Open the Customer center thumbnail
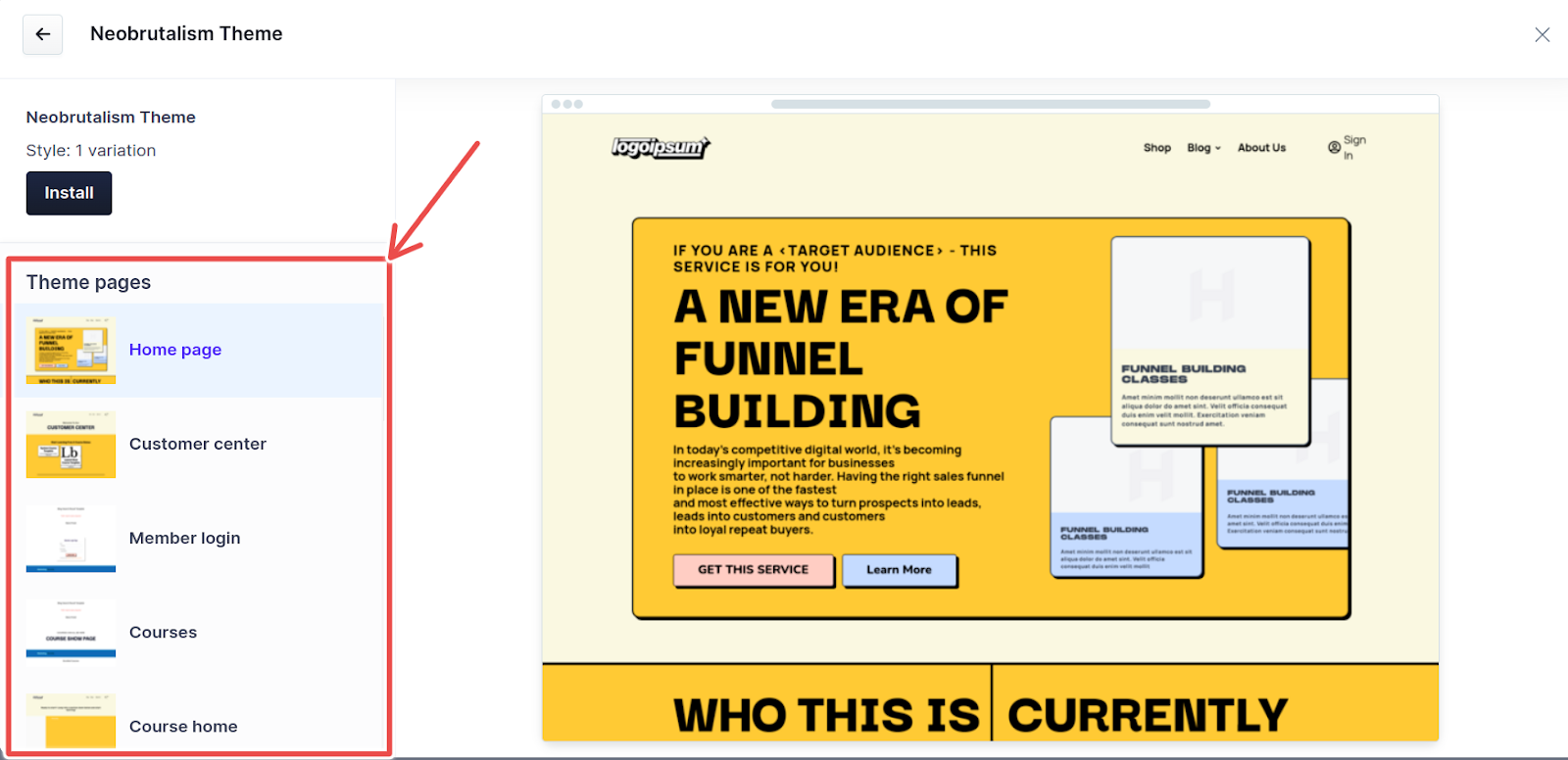1568x760 pixels. tap(71, 445)
